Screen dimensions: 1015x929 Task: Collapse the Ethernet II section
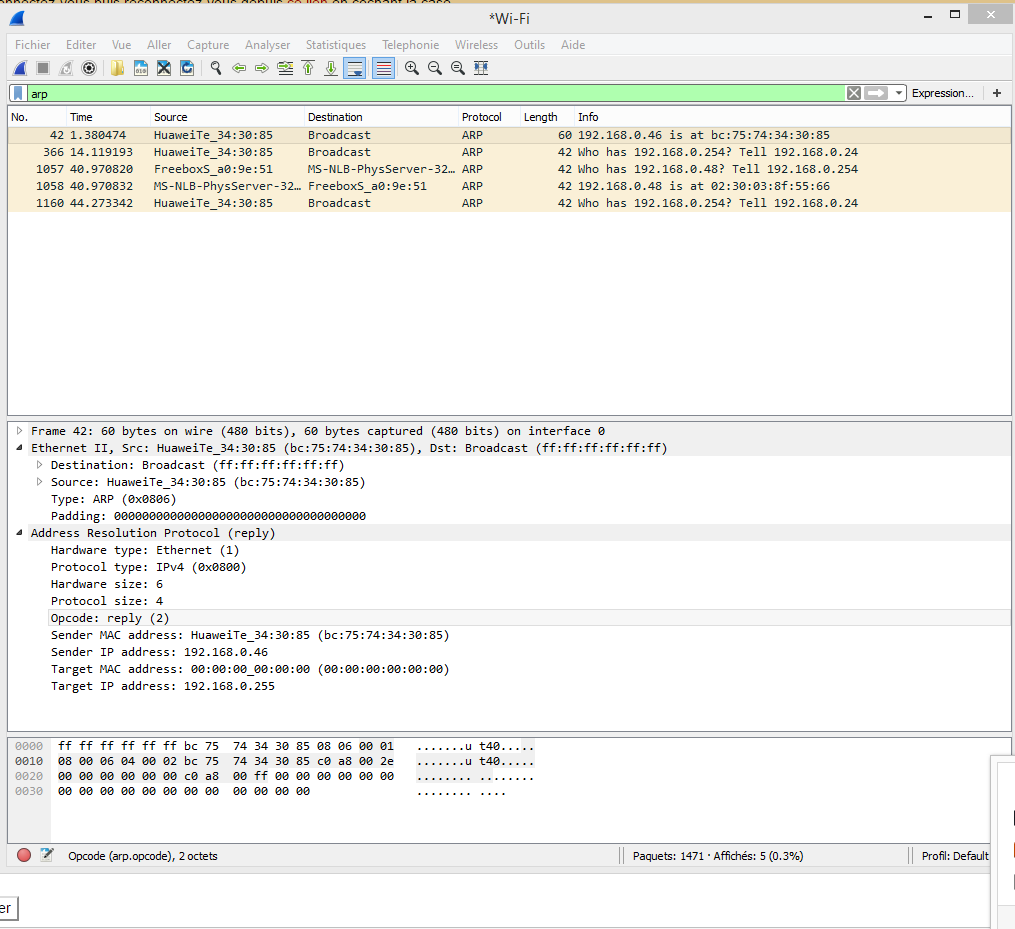pyautogui.click(x=19, y=447)
